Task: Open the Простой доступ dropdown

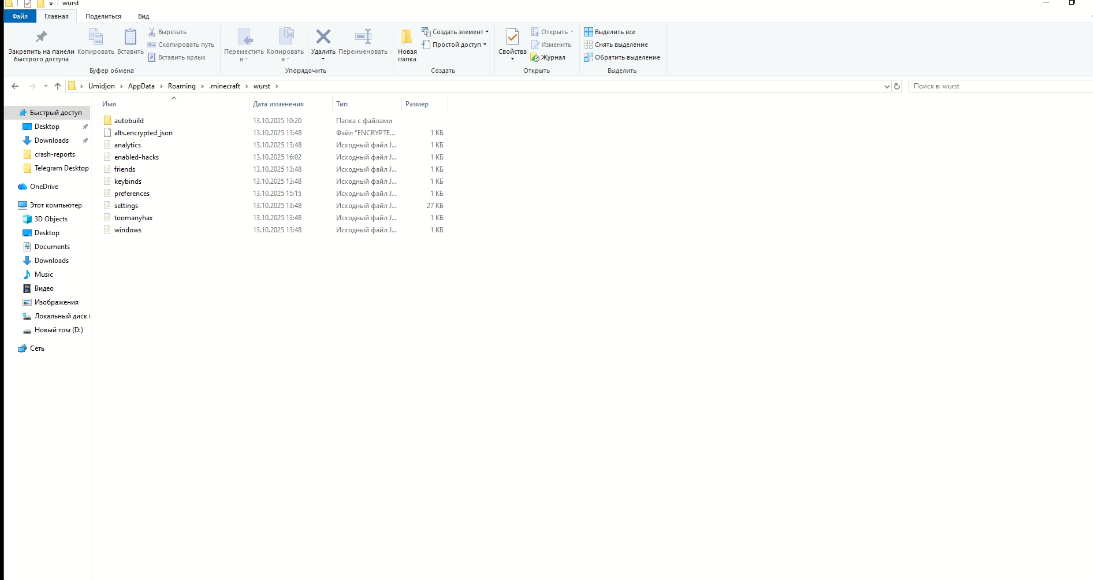Action: coord(458,44)
